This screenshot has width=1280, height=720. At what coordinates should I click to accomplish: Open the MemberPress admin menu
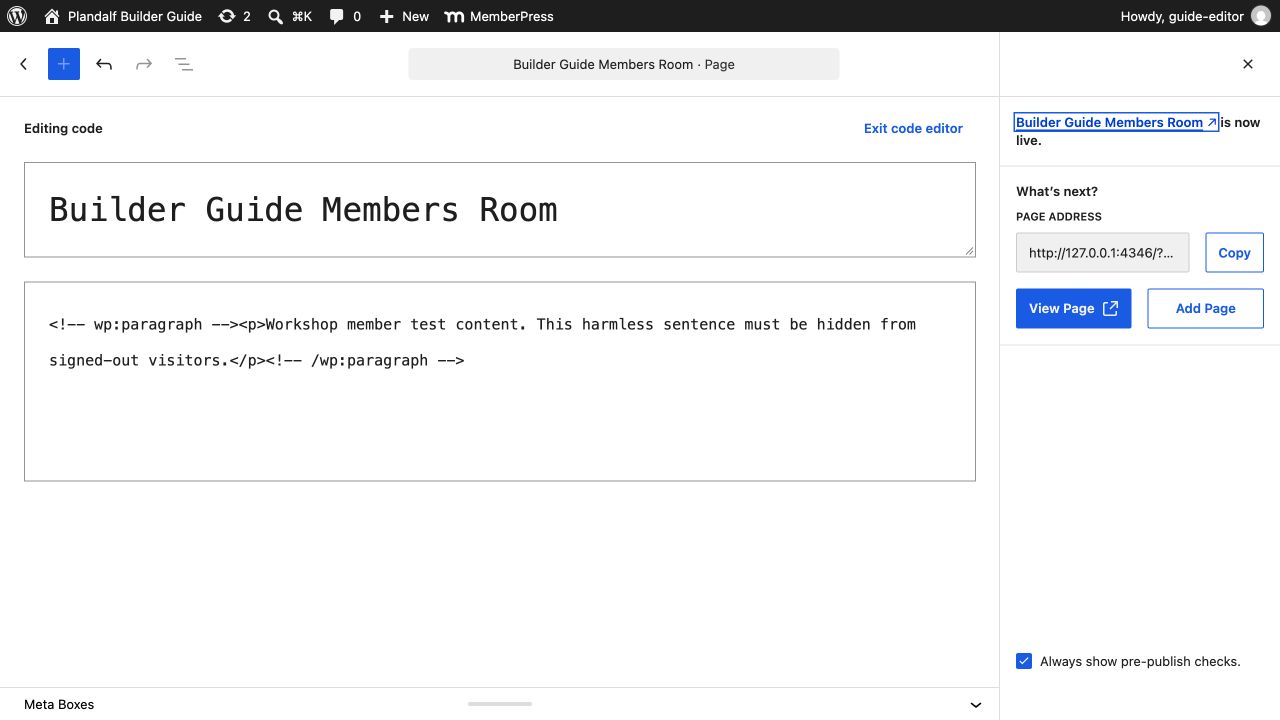[x=499, y=16]
